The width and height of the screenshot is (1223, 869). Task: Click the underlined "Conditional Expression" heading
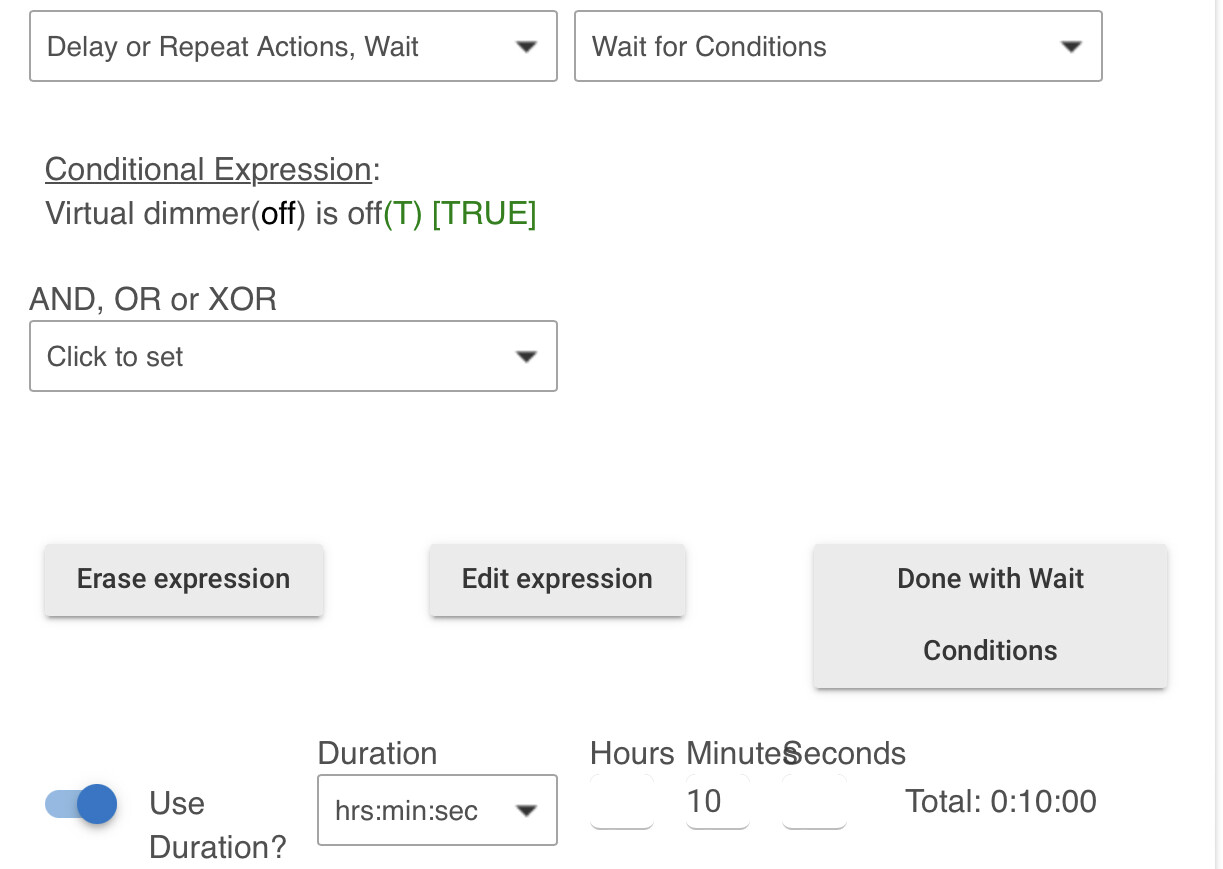[x=209, y=170]
